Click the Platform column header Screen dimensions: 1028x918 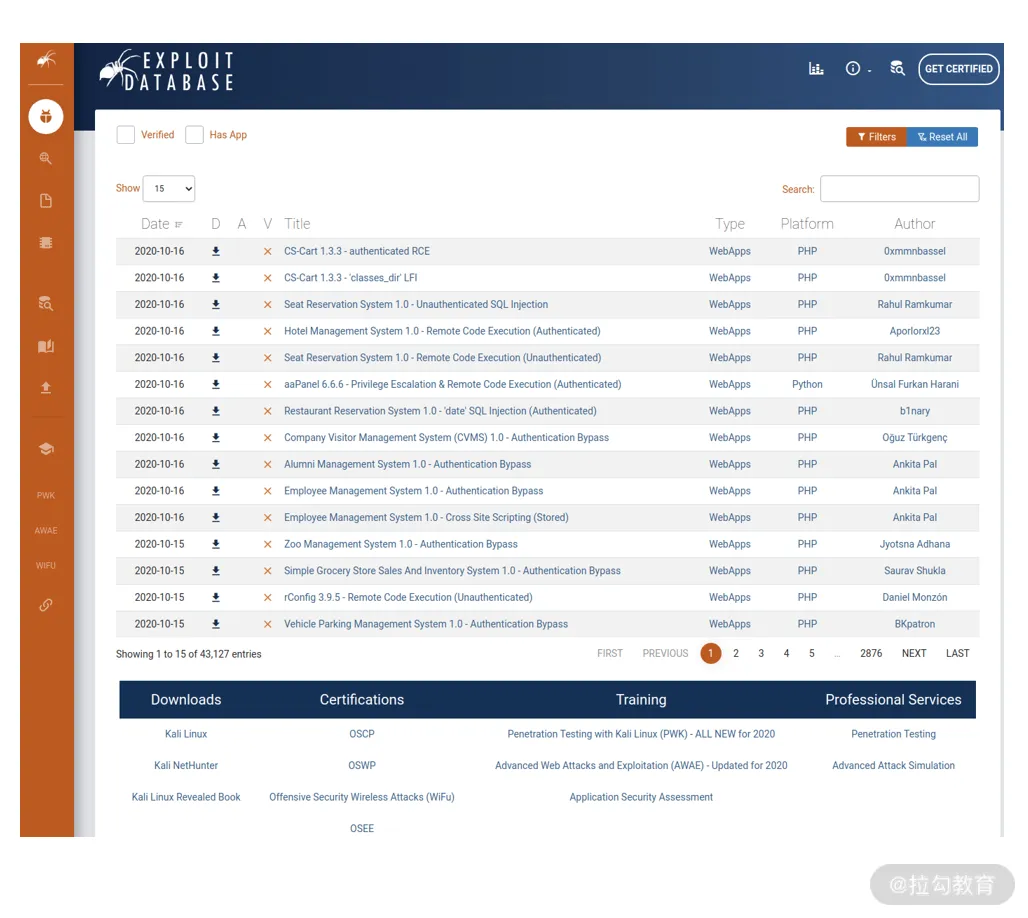coord(807,224)
